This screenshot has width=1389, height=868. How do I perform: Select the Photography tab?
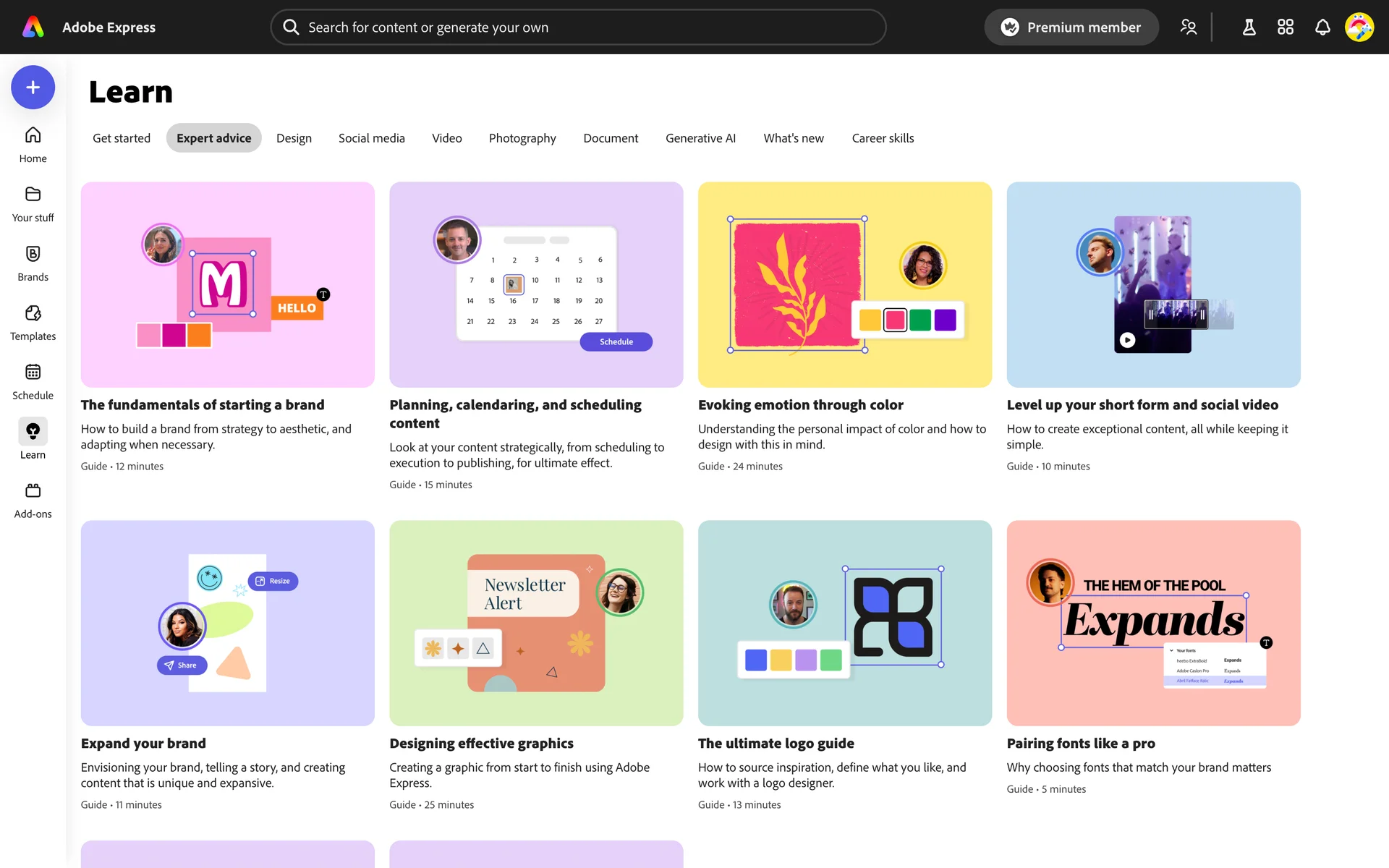[522, 138]
